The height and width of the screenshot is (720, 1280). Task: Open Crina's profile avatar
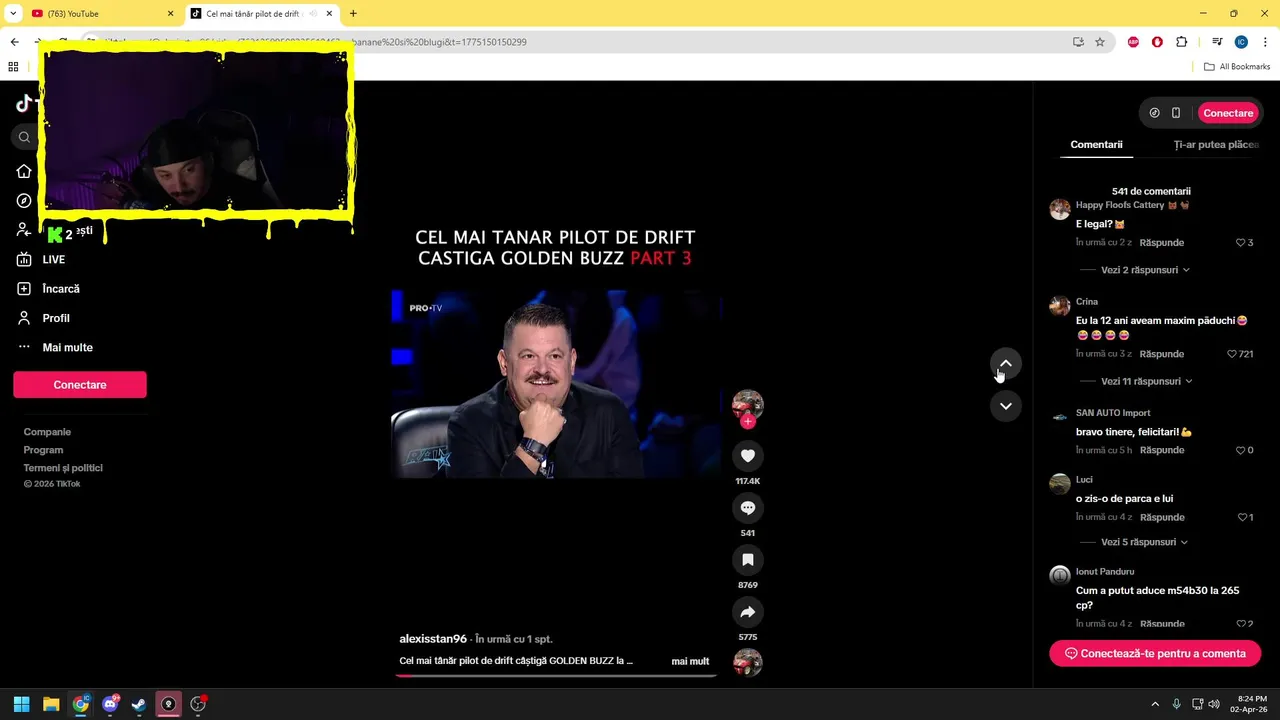[x=1059, y=306]
